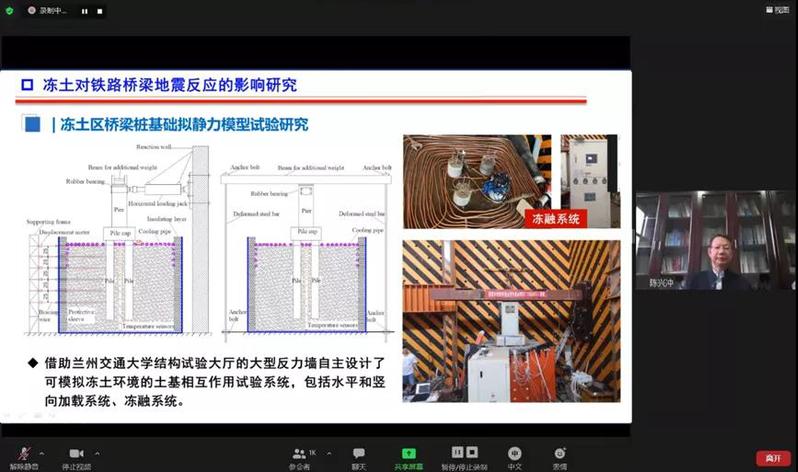Open the View (视图) menu
The width and height of the screenshot is (798, 472).
click(776, 10)
